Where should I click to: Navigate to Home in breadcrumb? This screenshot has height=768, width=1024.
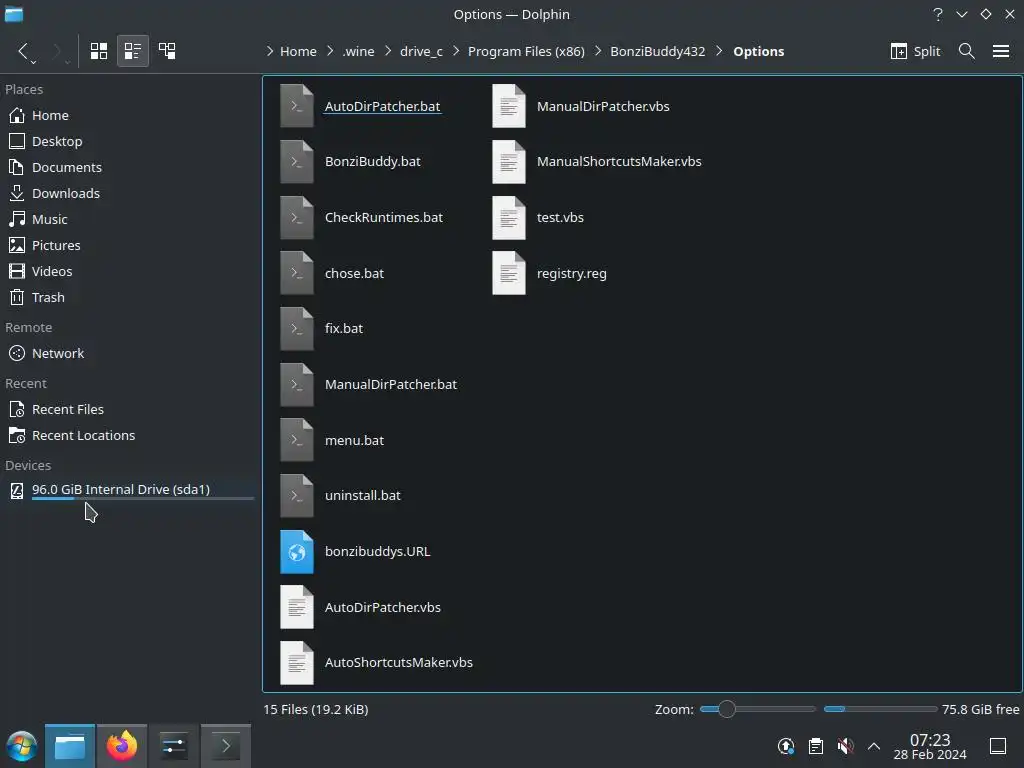coord(298,51)
